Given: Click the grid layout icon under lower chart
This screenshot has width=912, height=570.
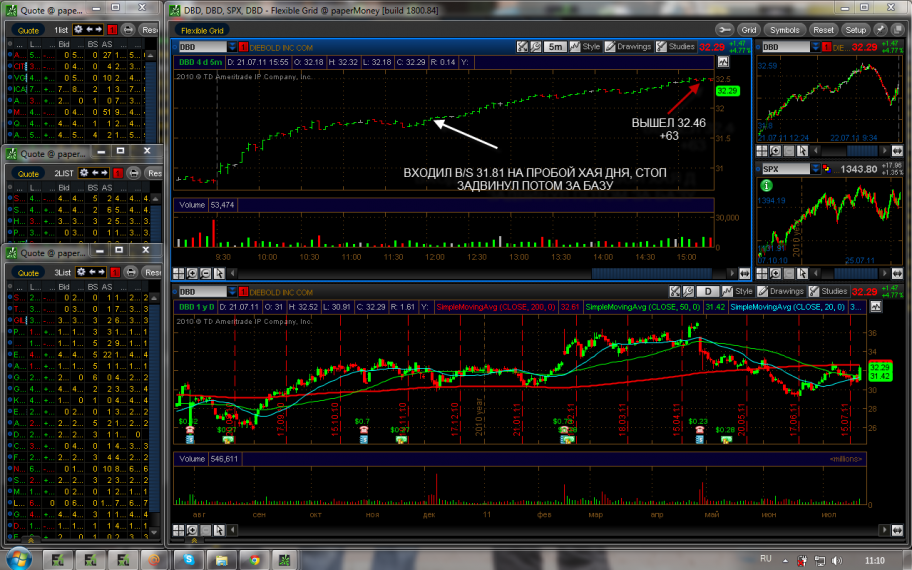Looking at the screenshot, I should (179, 530).
